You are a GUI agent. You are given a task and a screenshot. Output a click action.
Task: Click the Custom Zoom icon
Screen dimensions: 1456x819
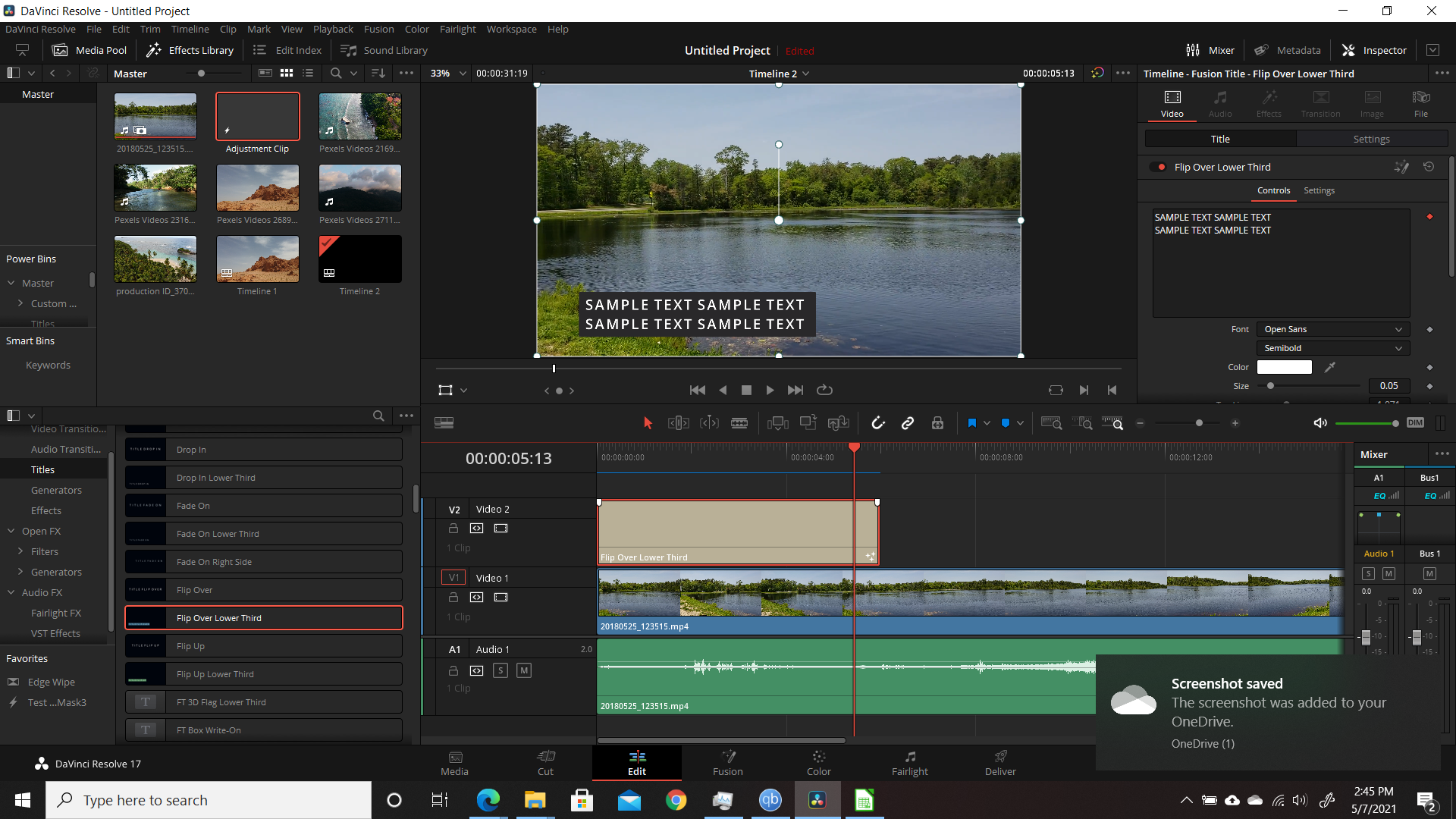tap(1112, 423)
